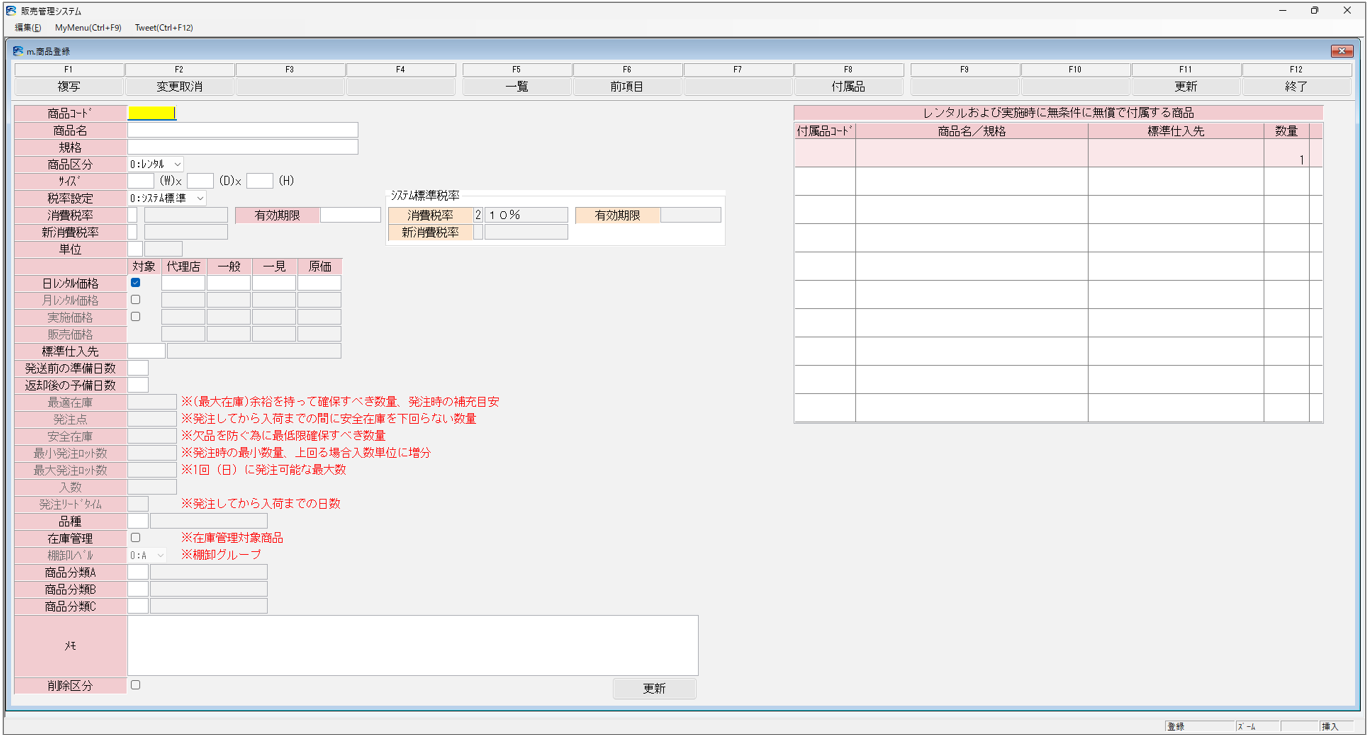The image size is (1367, 735).
Task: Click the 更新 button below the memo box
Action: [x=654, y=689]
